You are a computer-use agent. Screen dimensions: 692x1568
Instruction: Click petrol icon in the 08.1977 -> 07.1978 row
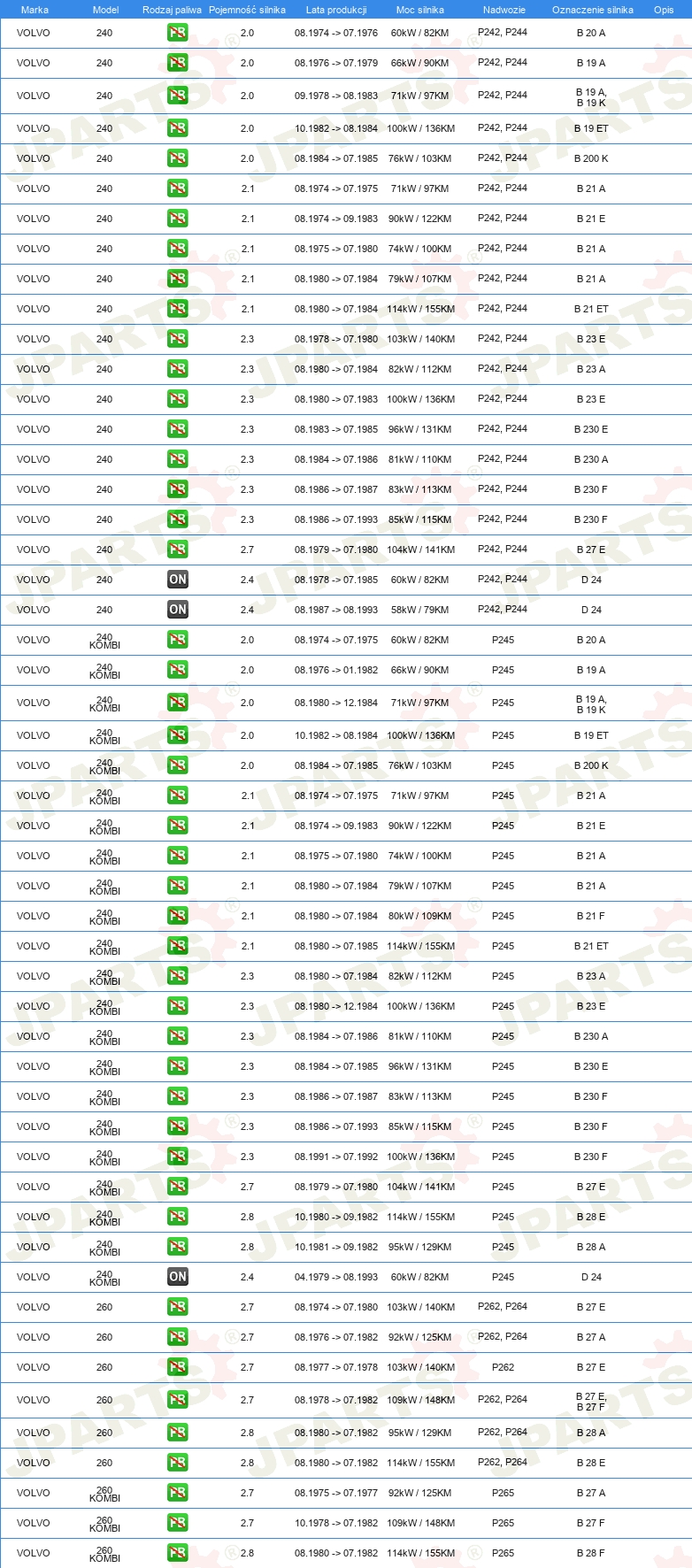click(178, 1367)
